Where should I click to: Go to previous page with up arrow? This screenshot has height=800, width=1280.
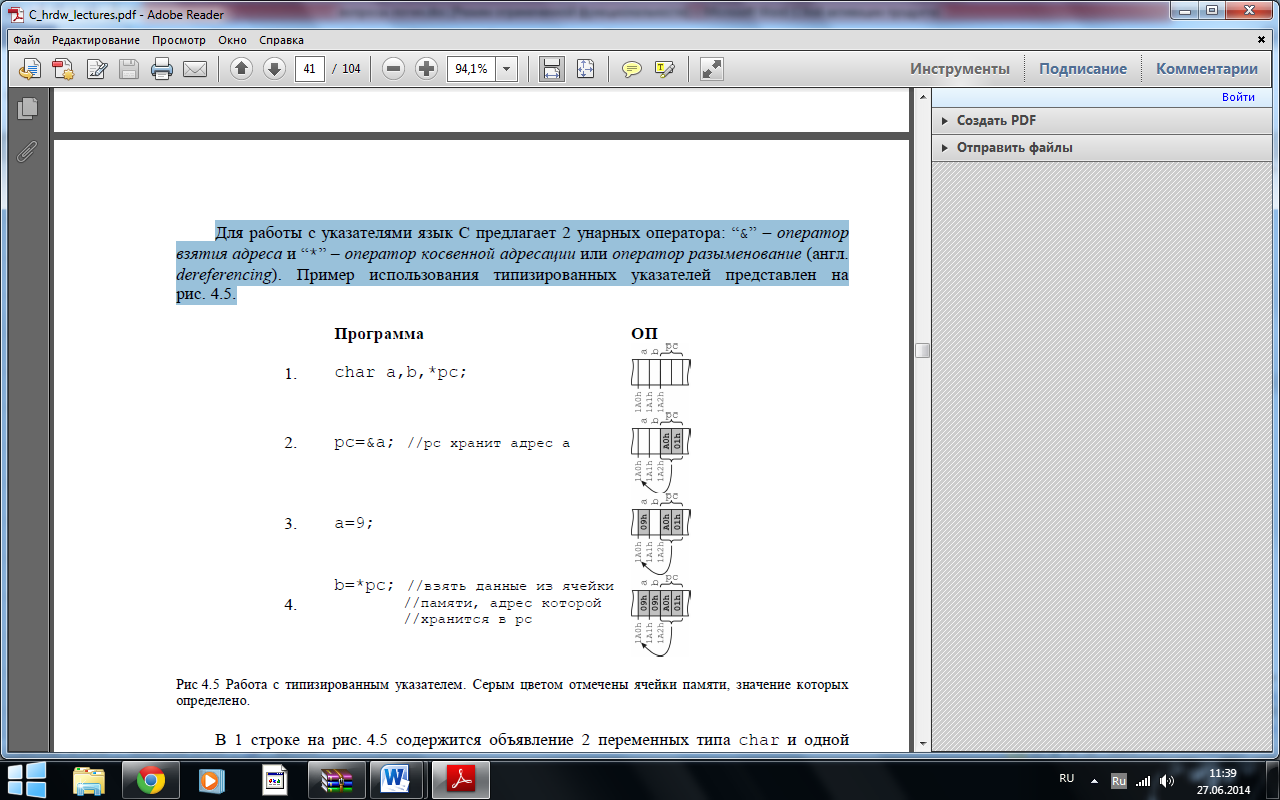point(241,69)
